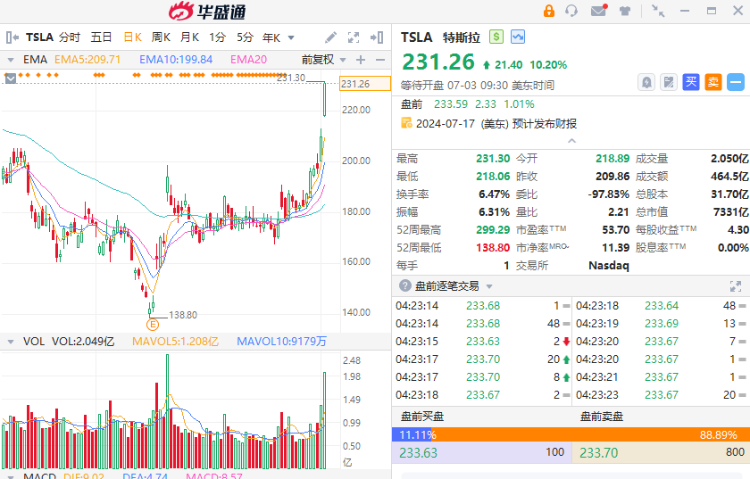Click the 52周最低 value 138.80 in stats
Screen dimensions: 750x479
[x=493, y=248]
